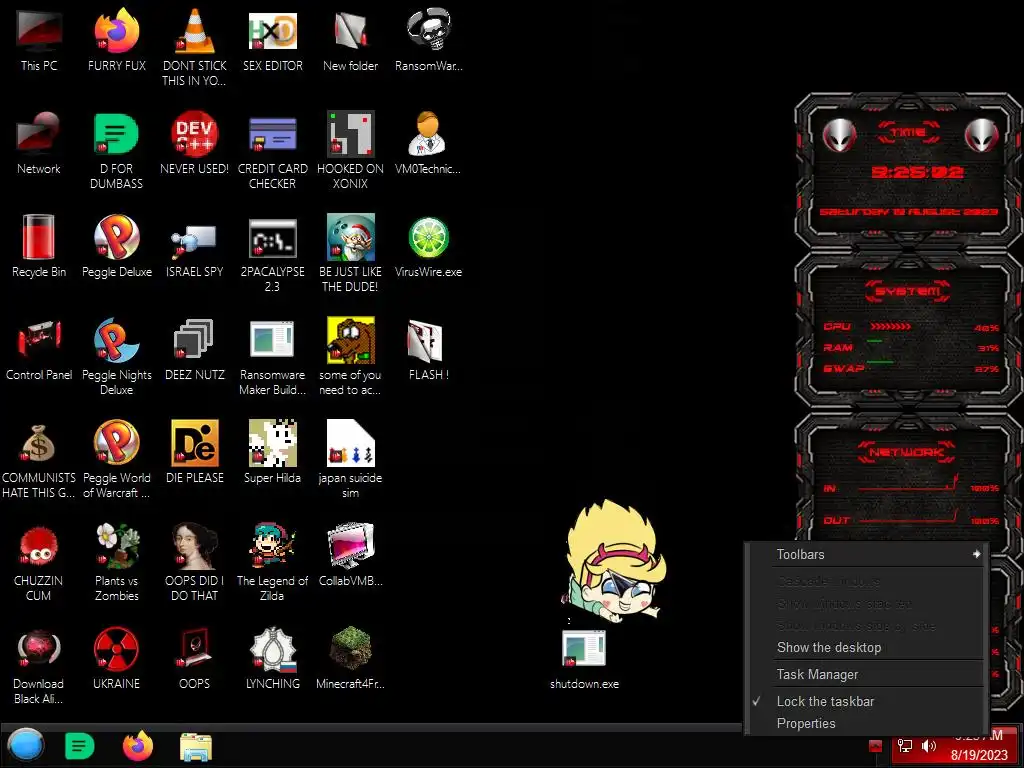Open the This PC desktop icon
This screenshot has height=768, width=1024.
click(x=39, y=31)
